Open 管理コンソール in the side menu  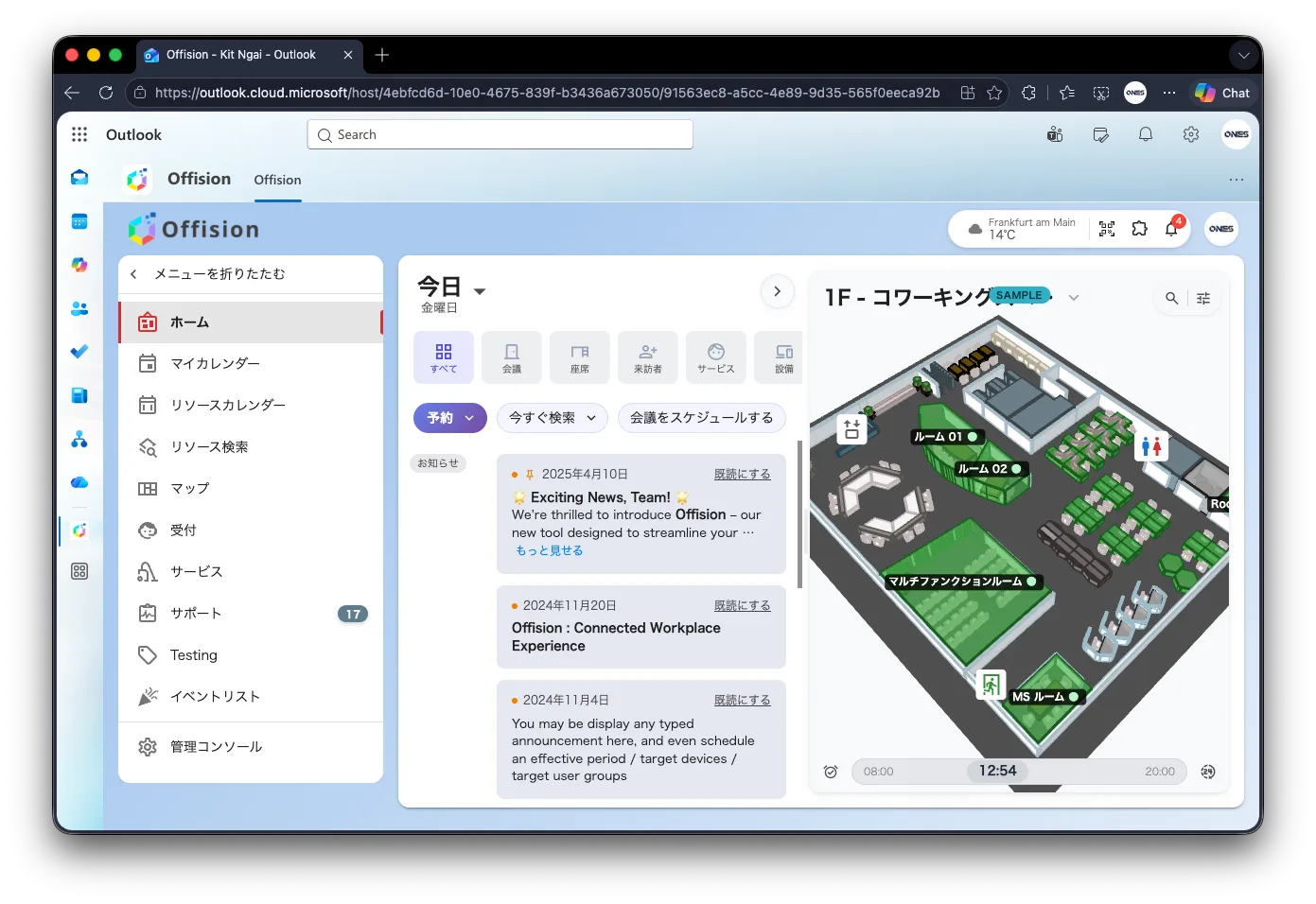[x=251, y=747]
